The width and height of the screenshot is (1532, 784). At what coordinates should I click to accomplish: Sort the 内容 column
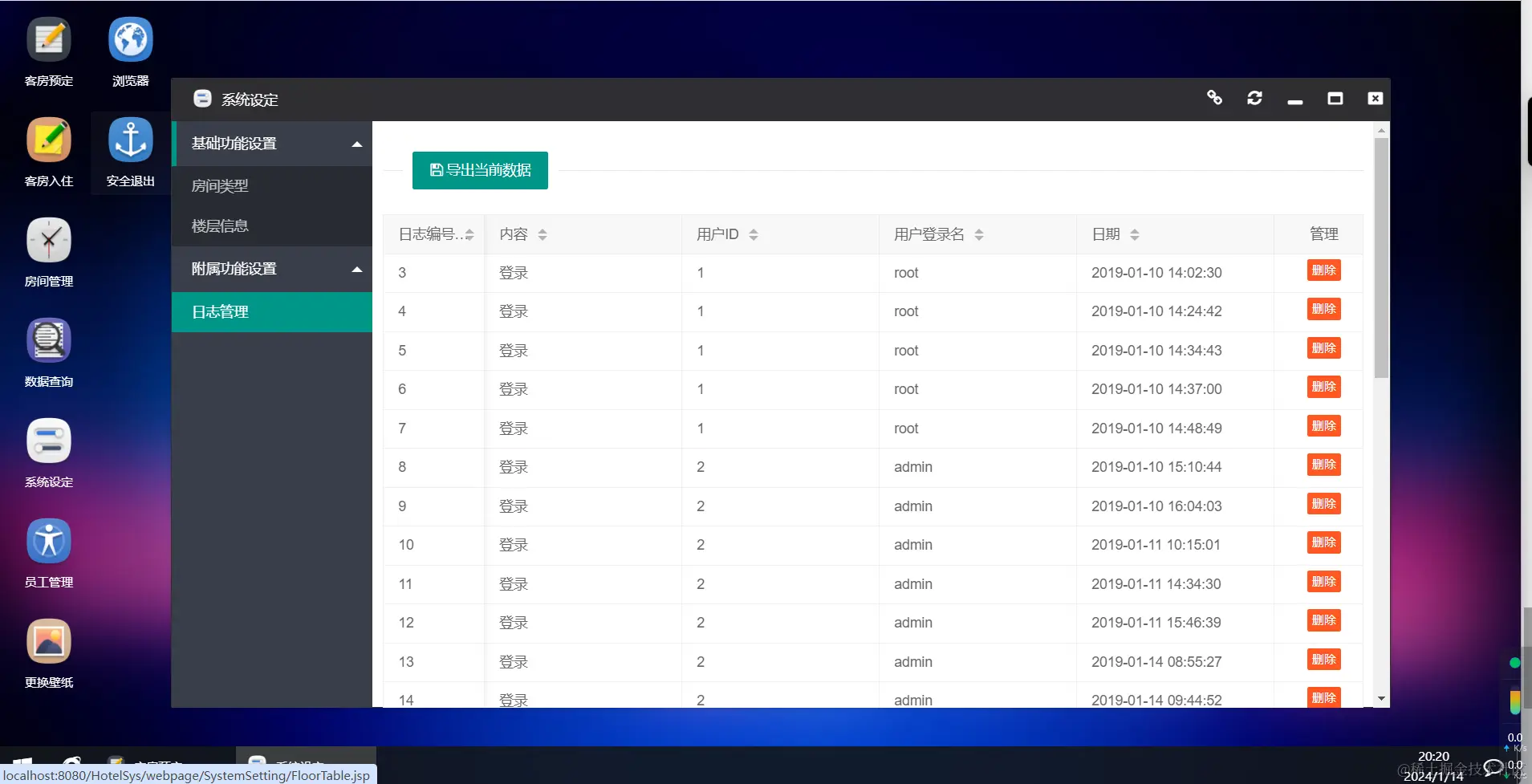(x=542, y=234)
